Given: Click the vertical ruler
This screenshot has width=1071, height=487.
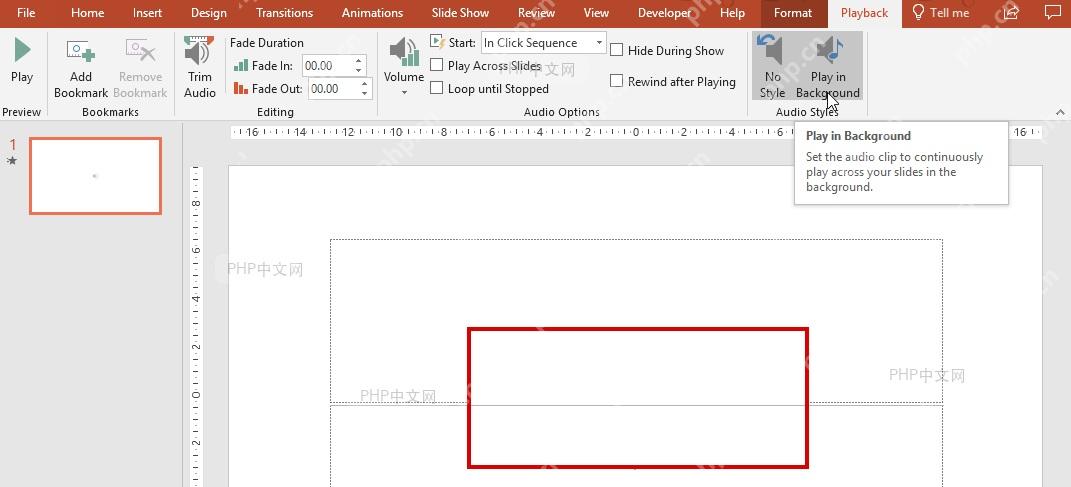Looking at the screenshot, I should coord(196,325).
